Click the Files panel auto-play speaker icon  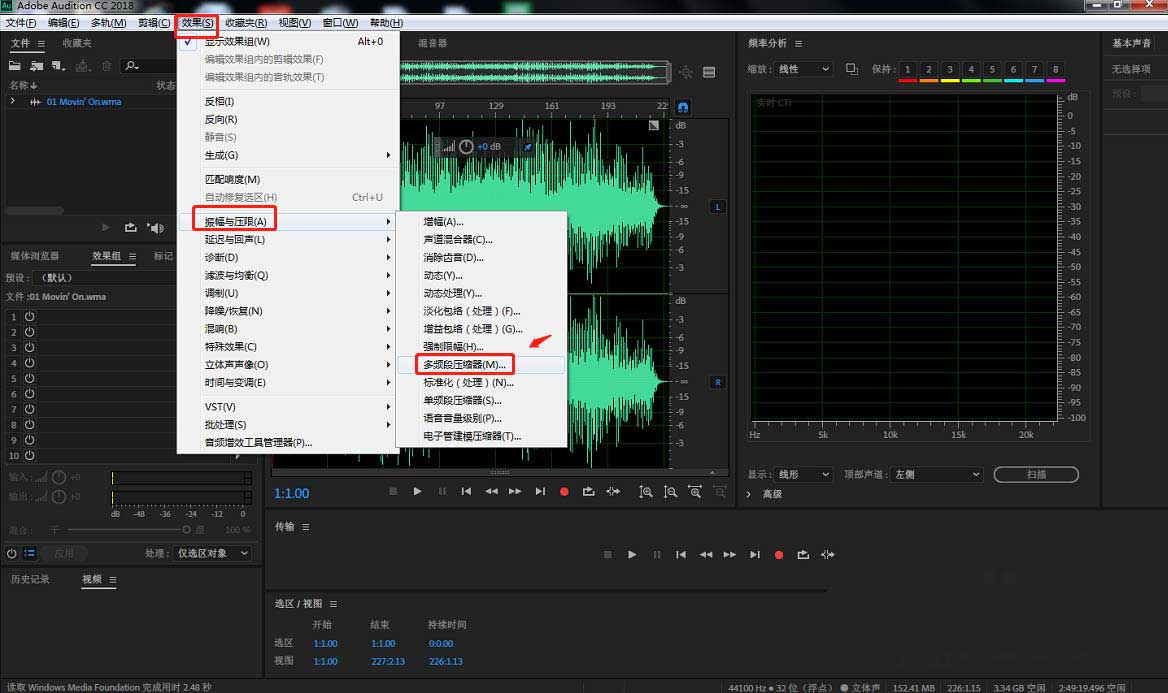155,228
